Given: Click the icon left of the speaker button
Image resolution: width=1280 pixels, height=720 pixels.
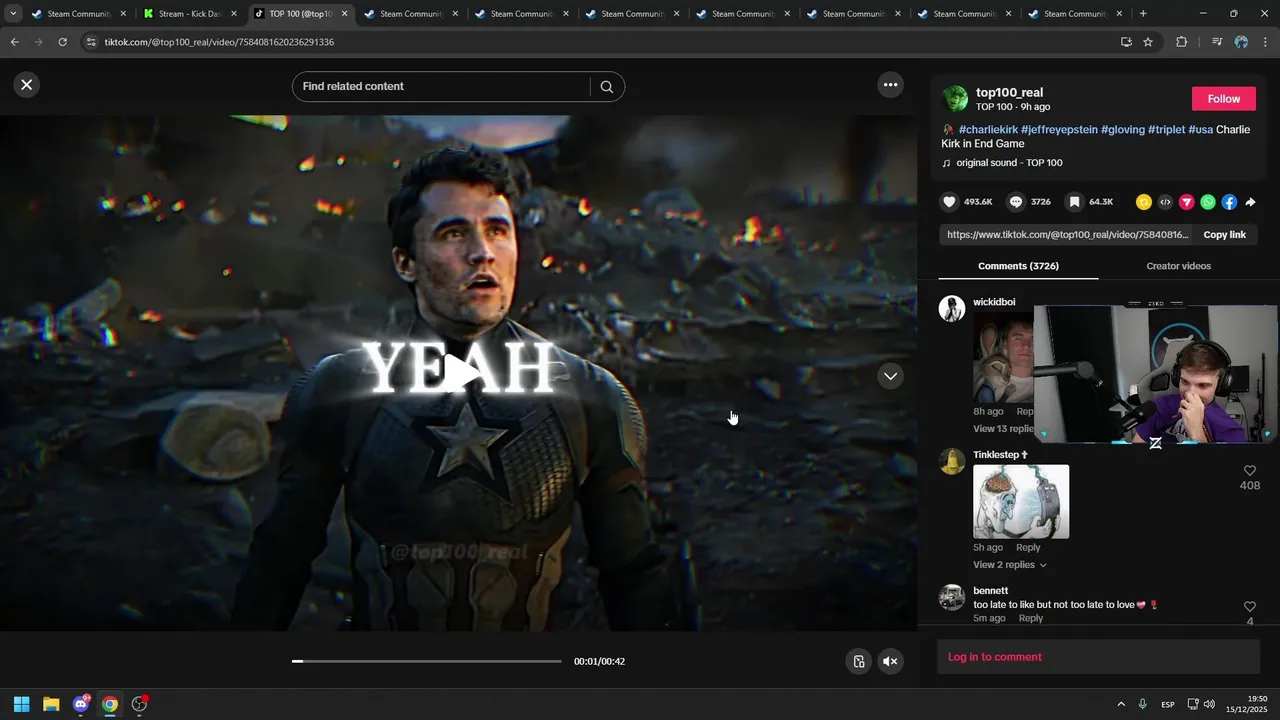Looking at the screenshot, I should pyautogui.click(x=858, y=661).
